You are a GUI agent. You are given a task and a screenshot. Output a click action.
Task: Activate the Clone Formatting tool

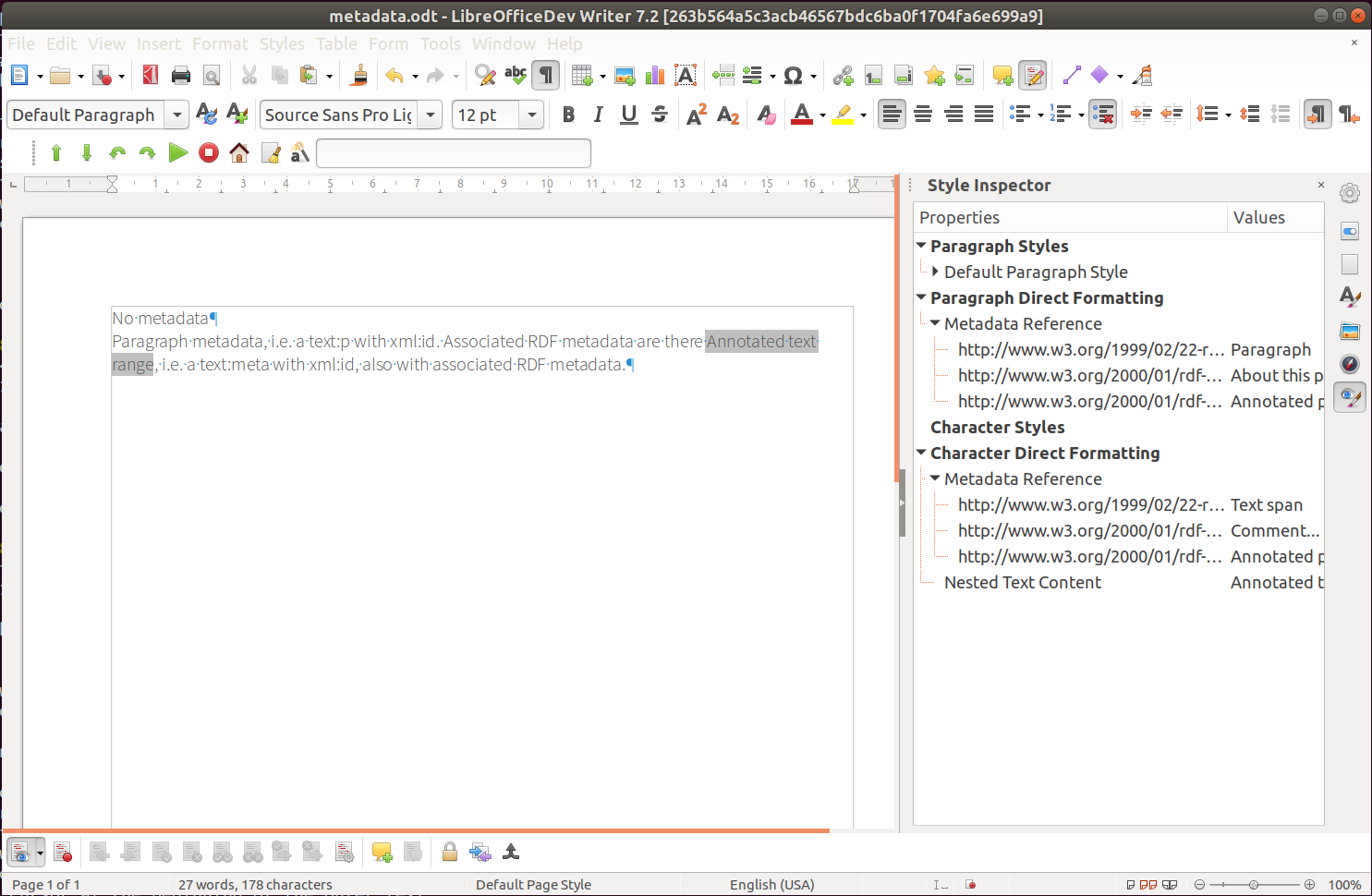(359, 75)
